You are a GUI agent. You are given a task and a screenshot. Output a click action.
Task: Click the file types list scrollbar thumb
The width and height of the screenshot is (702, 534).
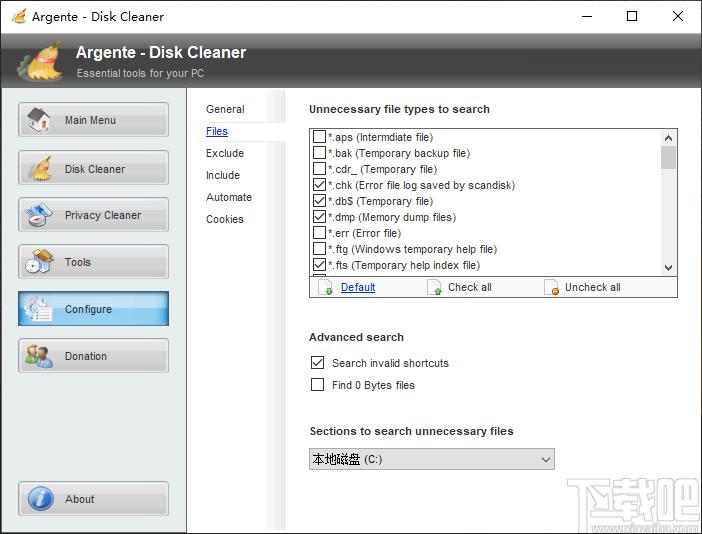click(668, 158)
